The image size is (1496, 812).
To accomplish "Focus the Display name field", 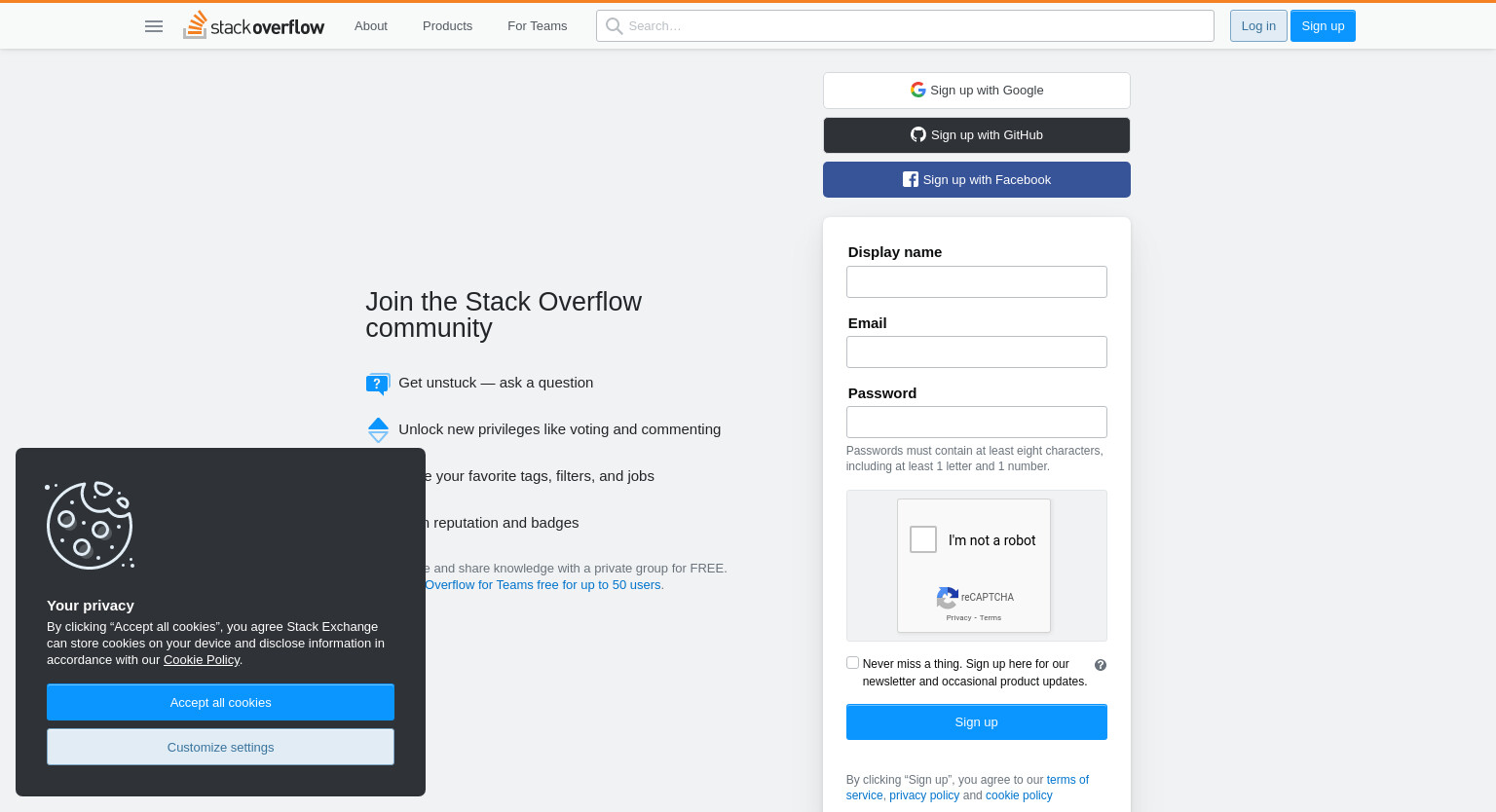I will point(977,282).
